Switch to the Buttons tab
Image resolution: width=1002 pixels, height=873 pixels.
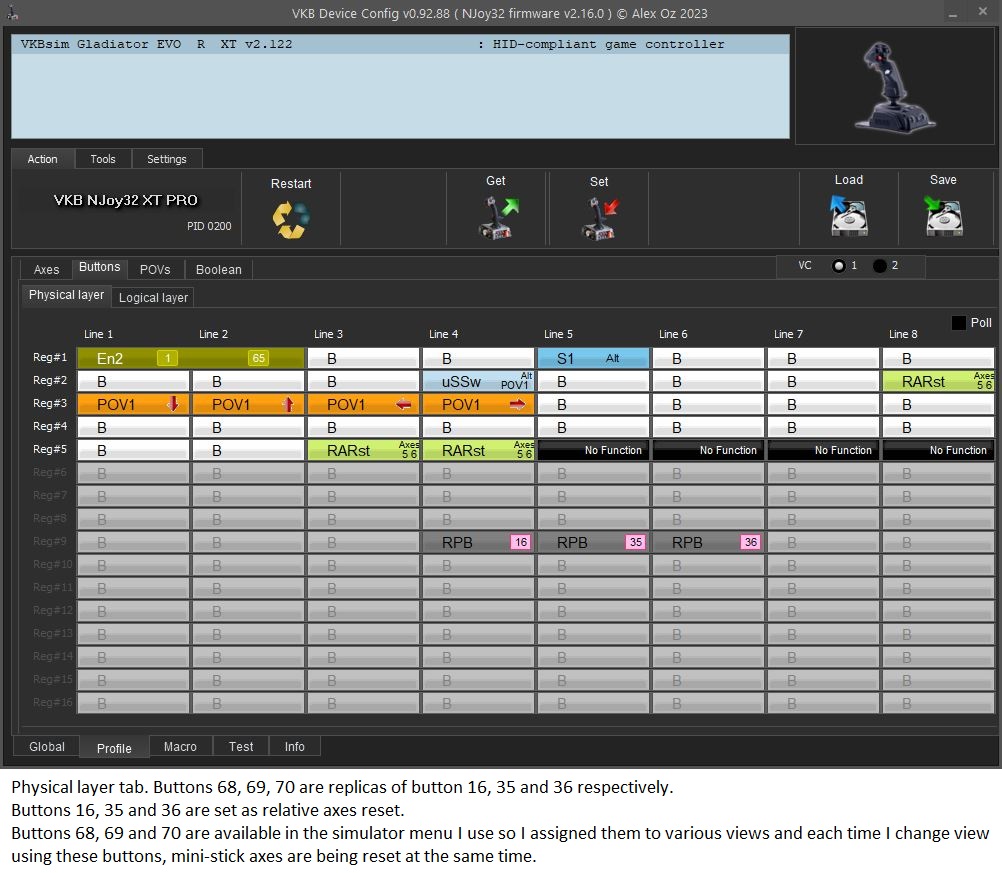point(99,268)
